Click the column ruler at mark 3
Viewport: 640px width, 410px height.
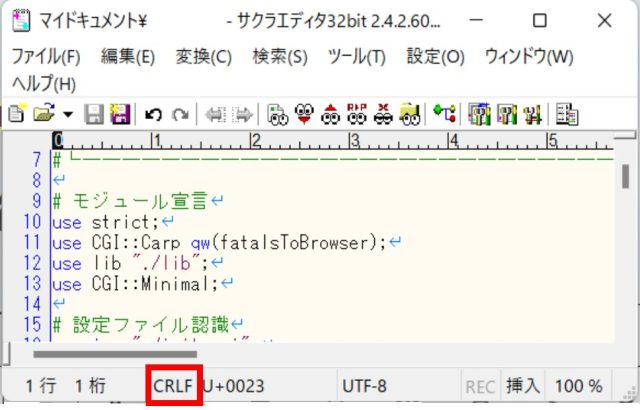pos(355,141)
